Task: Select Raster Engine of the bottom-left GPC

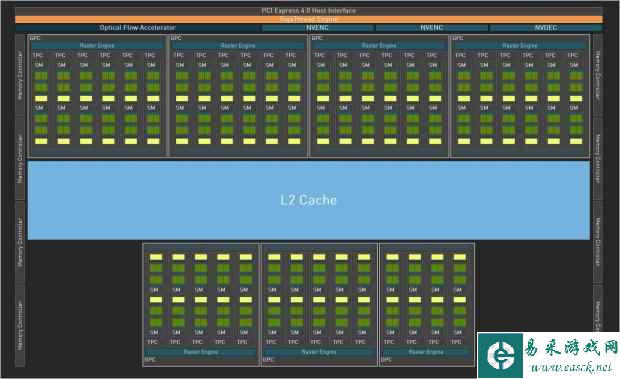Action: click(201, 351)
